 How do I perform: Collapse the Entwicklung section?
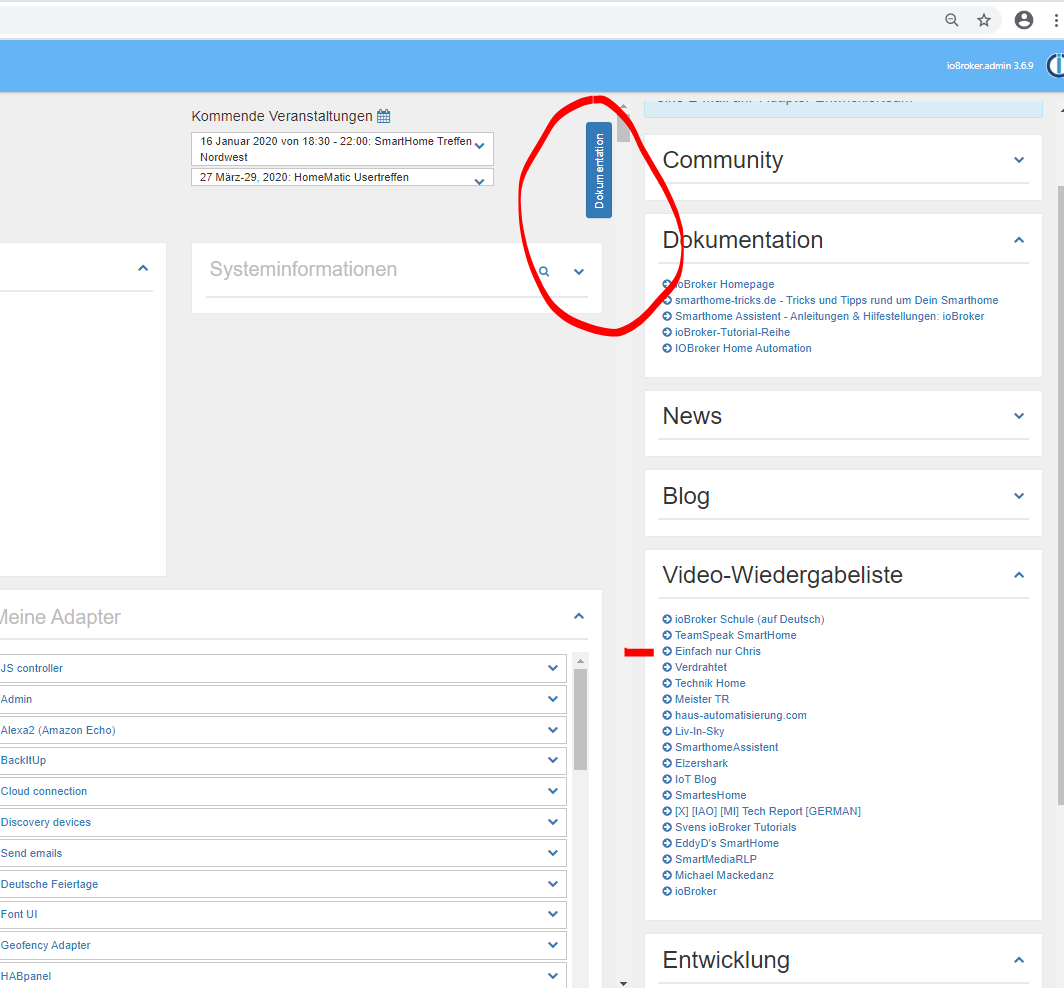(1019, 960)
